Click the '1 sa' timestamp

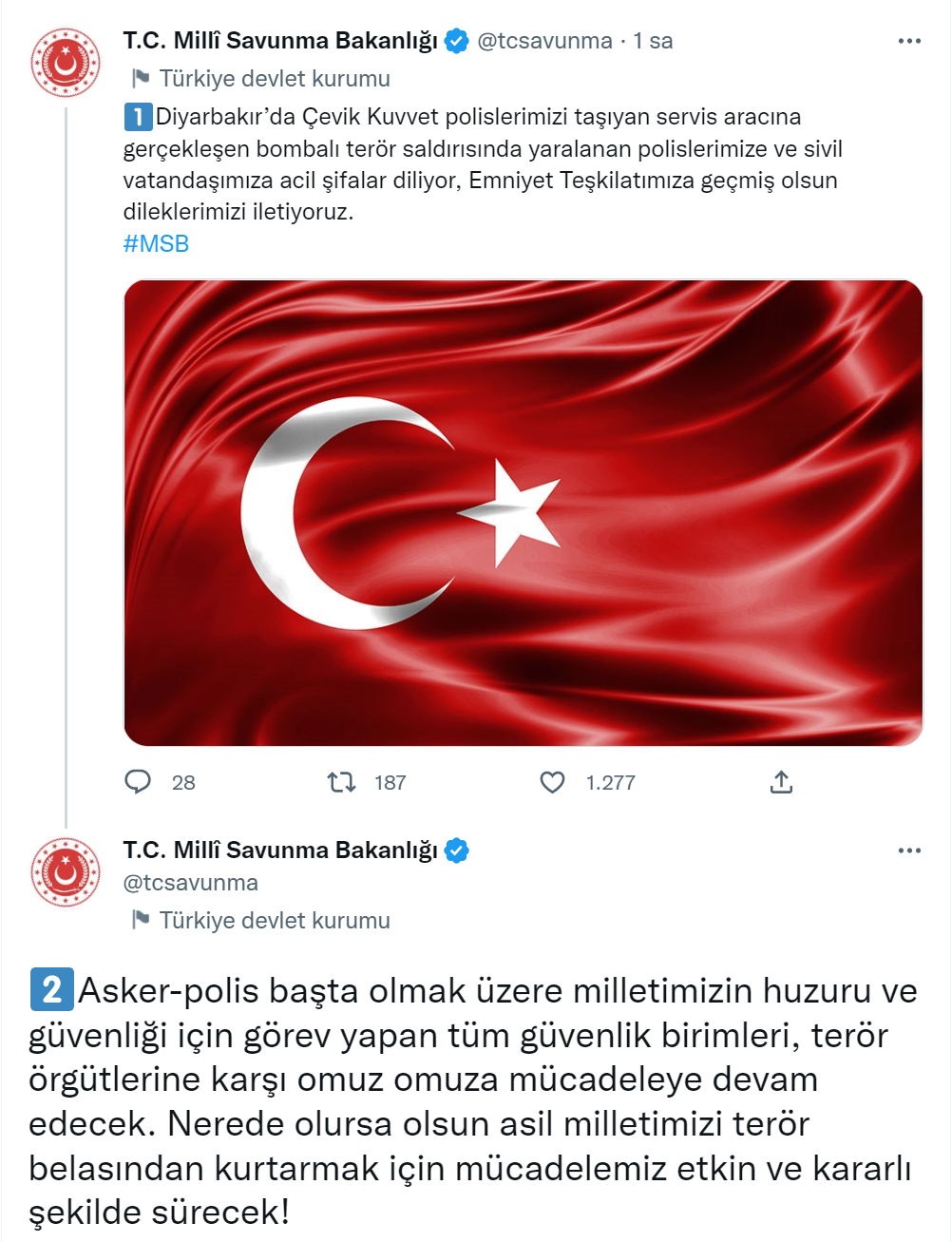click(x=653, y=41)
